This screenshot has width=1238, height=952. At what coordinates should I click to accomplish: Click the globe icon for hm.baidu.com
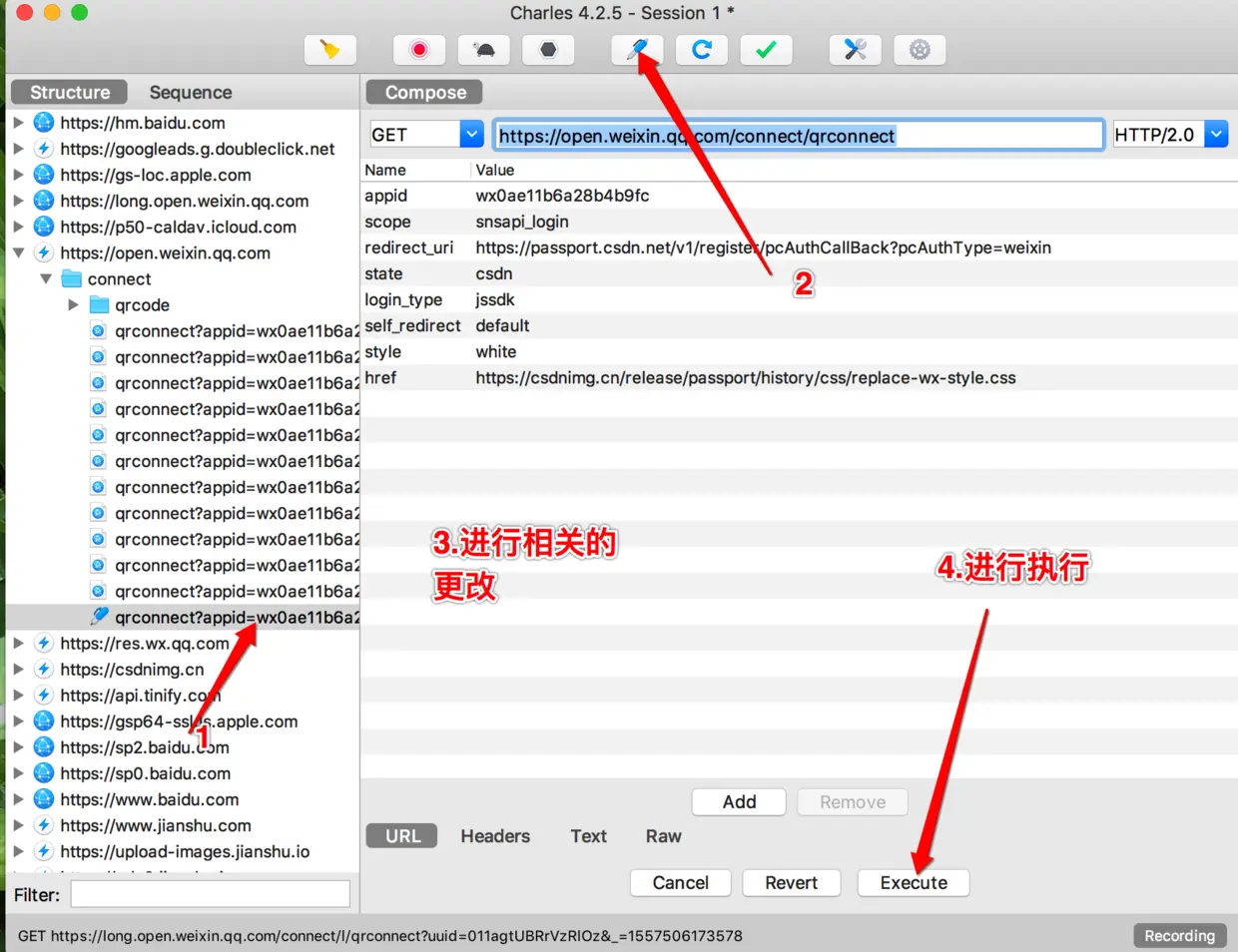click(44, 123)
